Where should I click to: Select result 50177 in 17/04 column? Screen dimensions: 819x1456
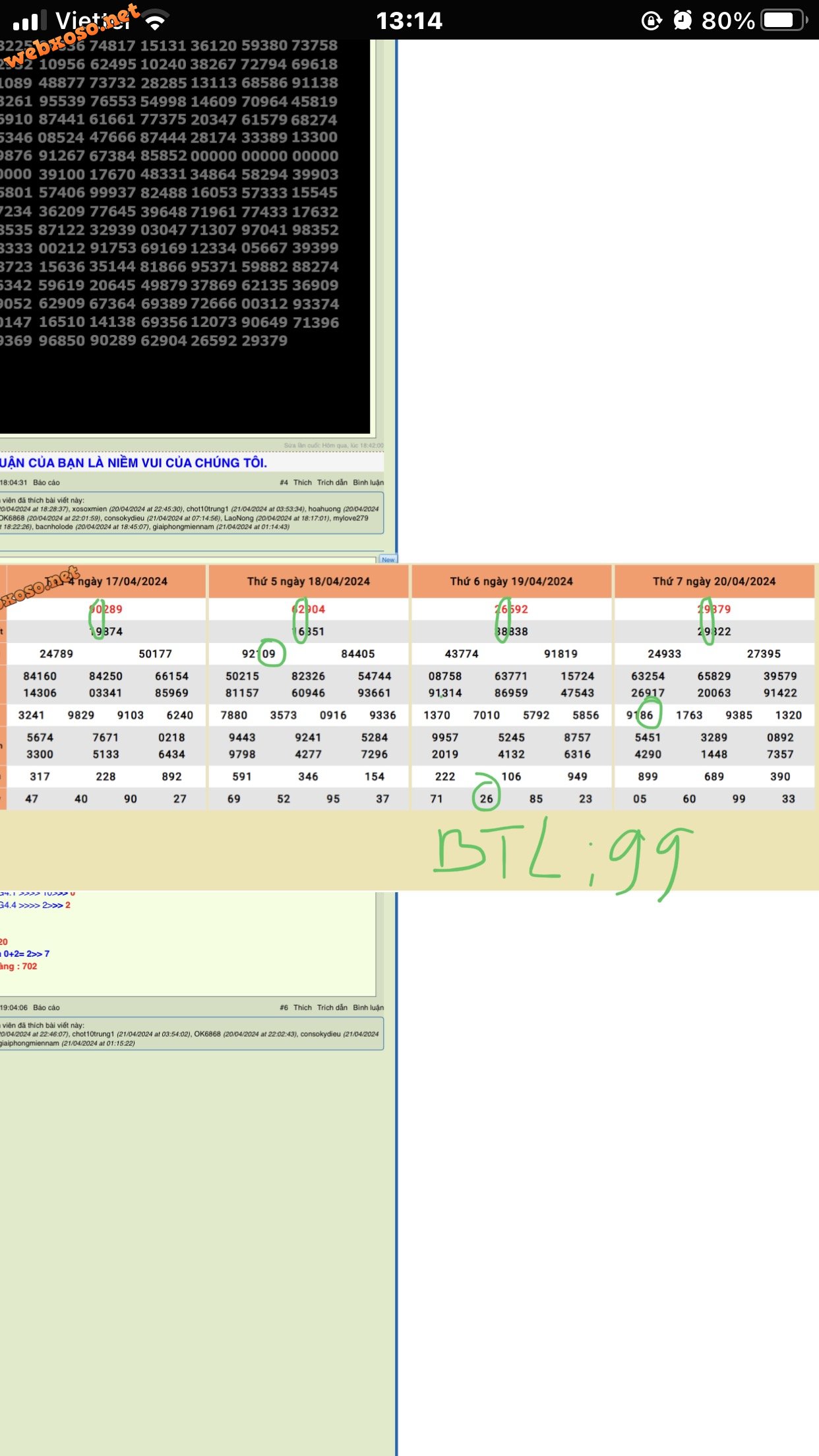pos(155,654)
